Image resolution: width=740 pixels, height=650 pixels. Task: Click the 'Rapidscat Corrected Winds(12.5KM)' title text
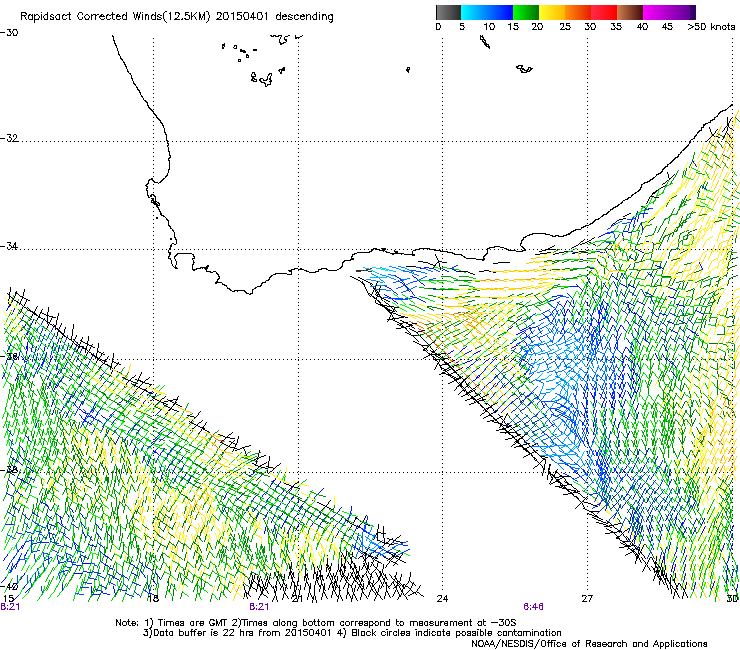(x=115, y=17)
